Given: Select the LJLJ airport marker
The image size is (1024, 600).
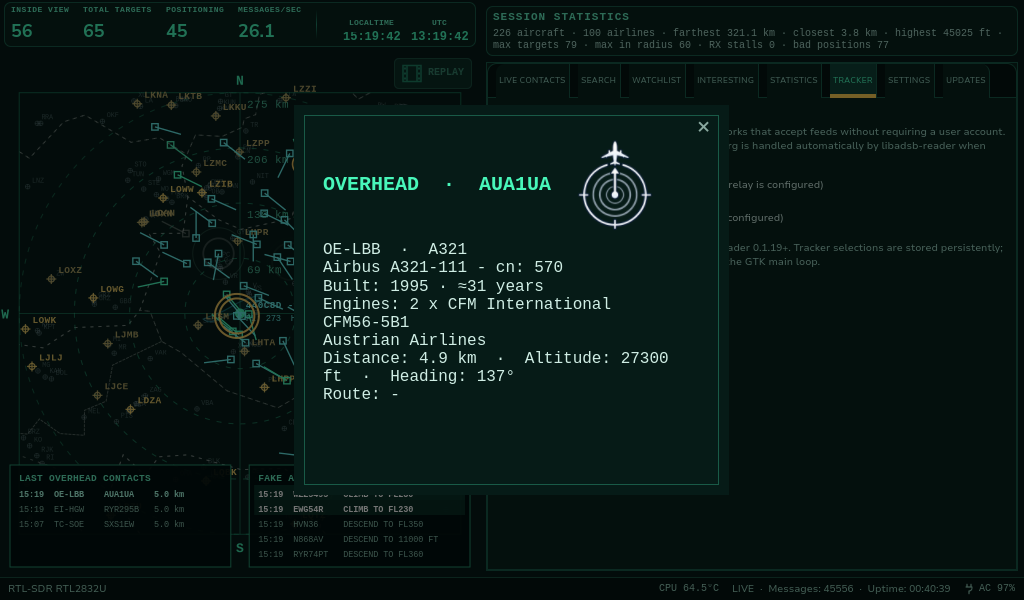Looking at the screenshot, I should coord(32,366).
